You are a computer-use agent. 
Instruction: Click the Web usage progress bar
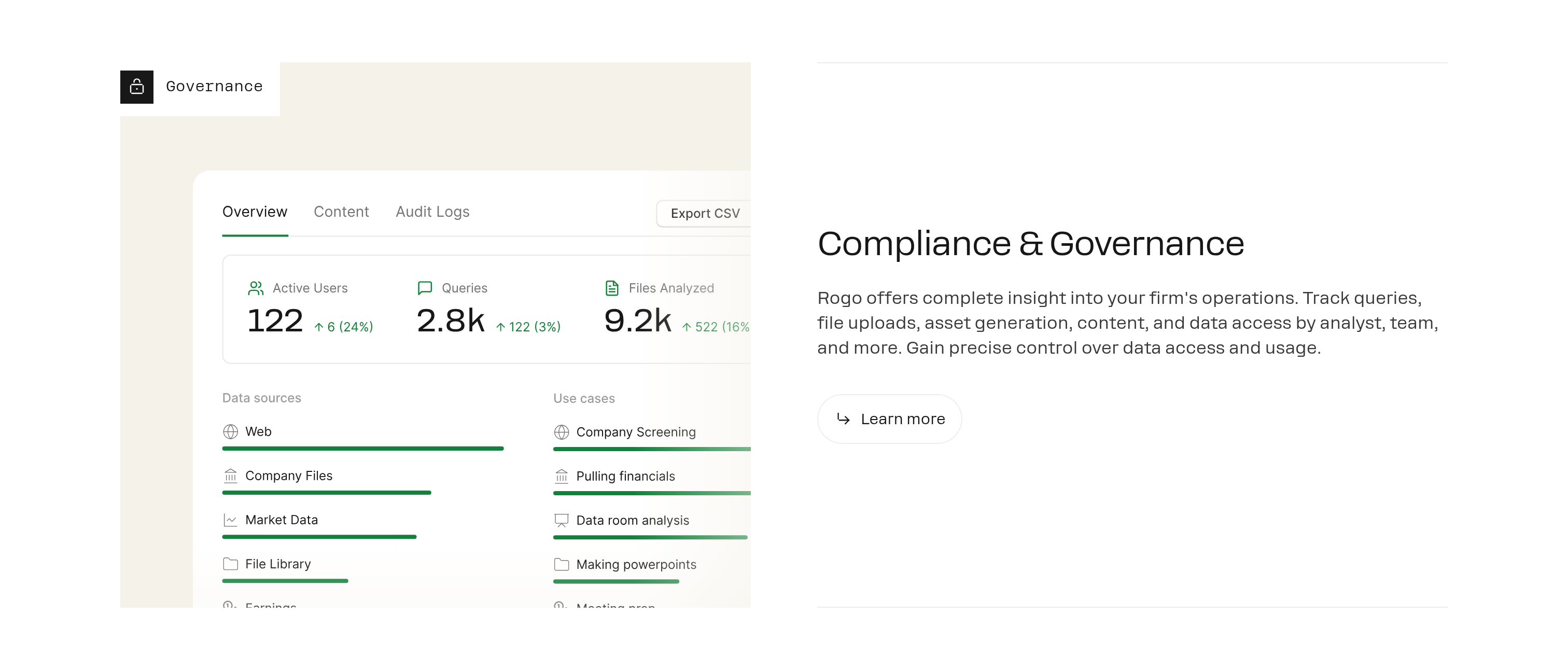(x=363, y=449)
